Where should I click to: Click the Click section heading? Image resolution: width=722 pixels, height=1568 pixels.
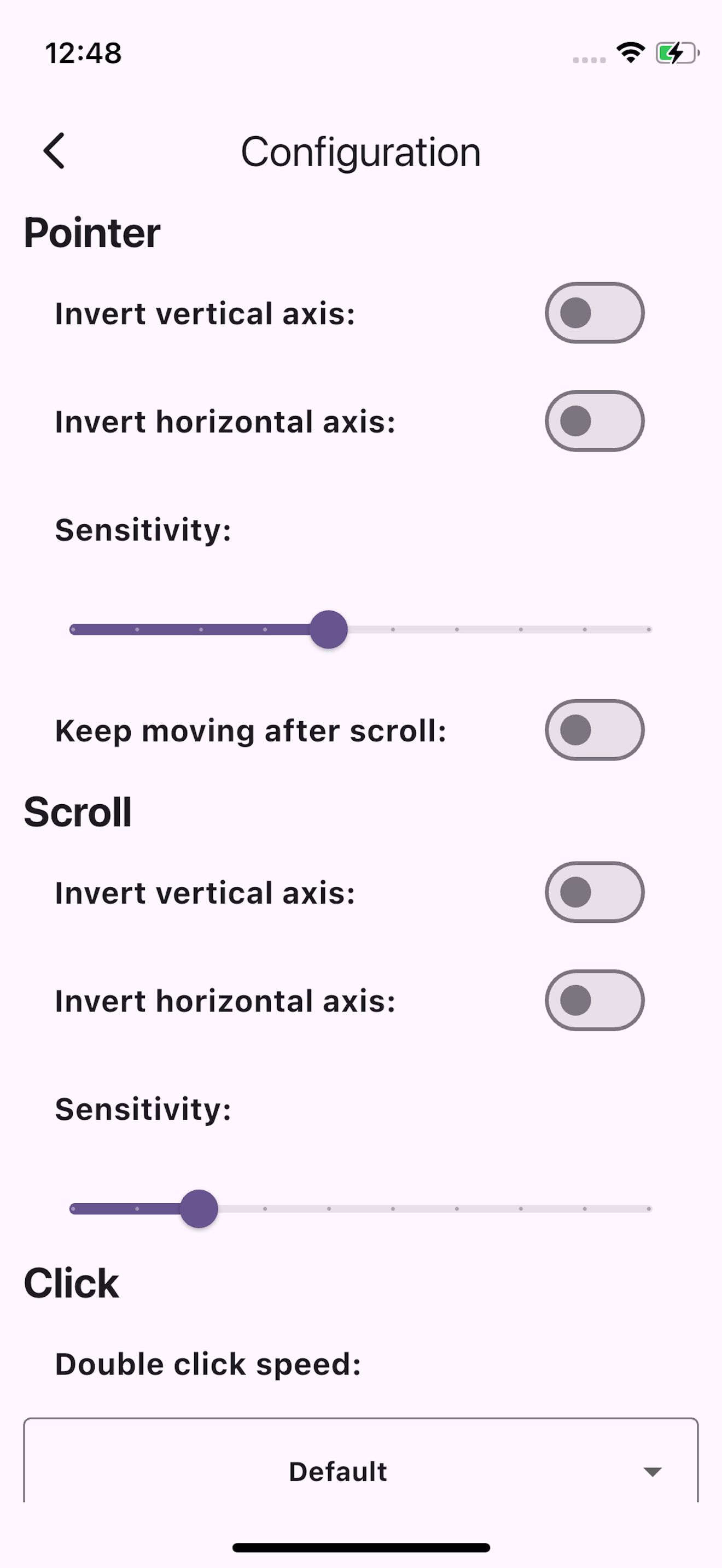(71, 1283)
